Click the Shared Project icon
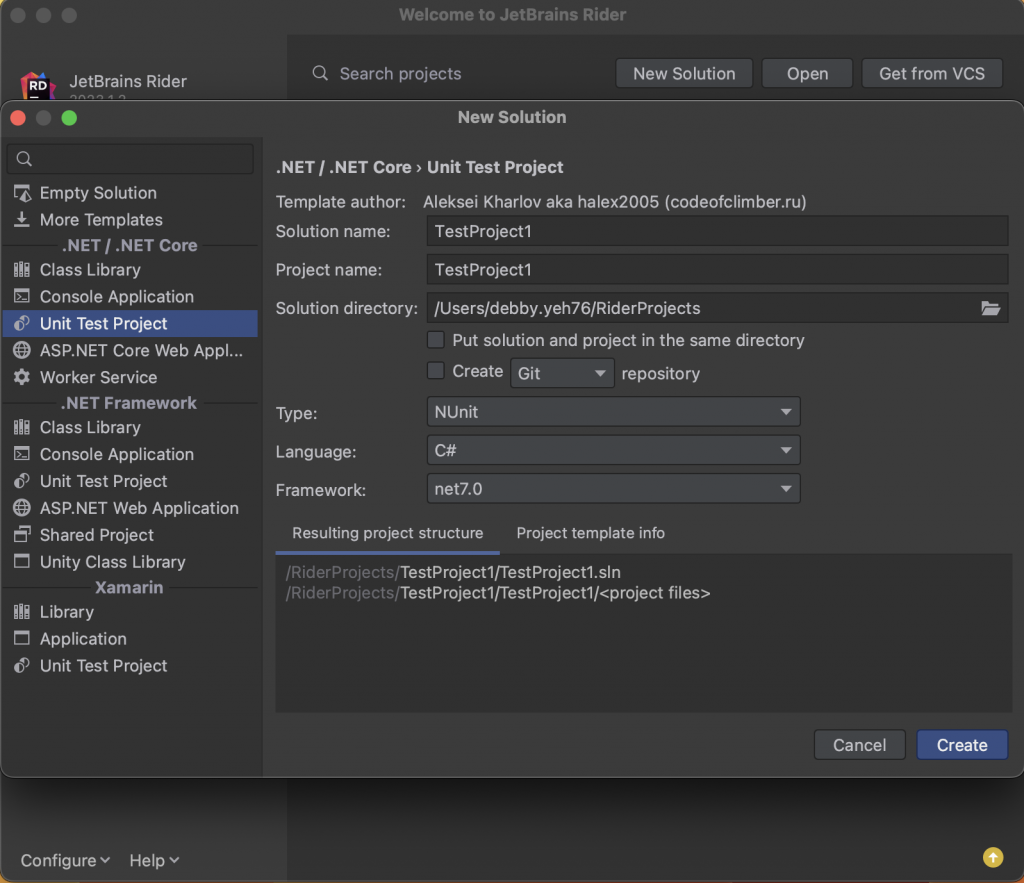 tap(22, 535)
